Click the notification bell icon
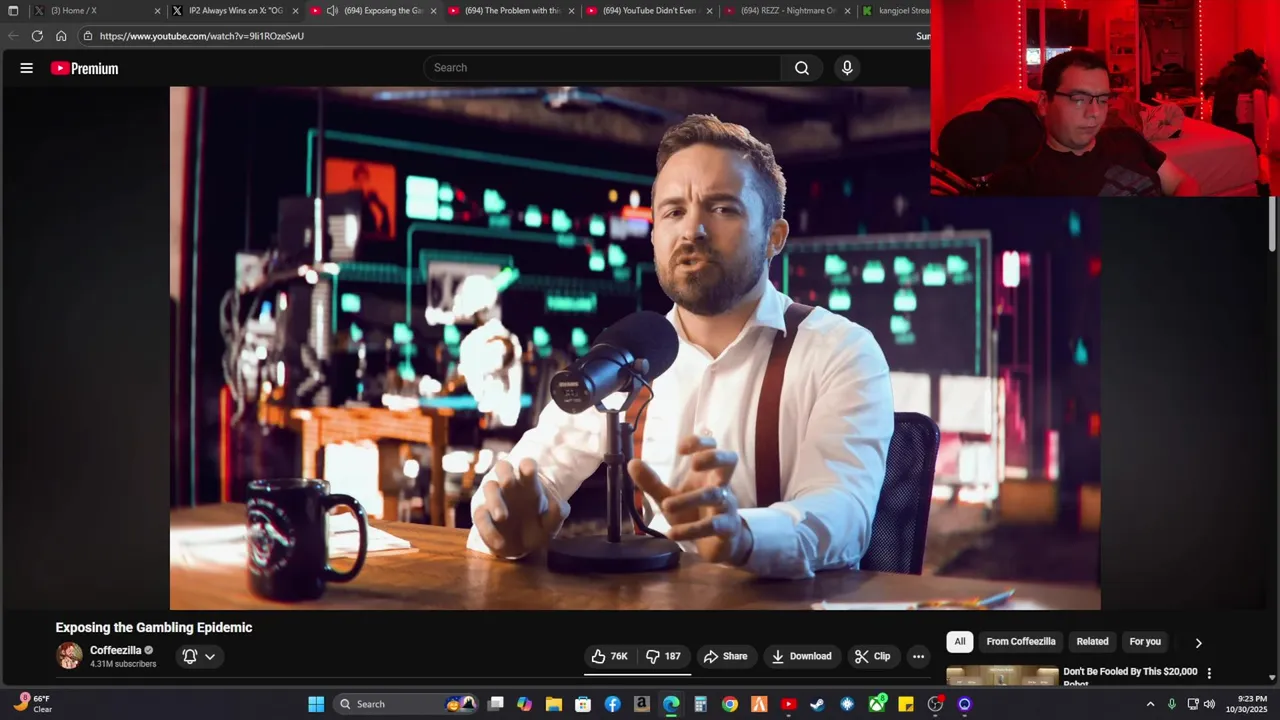Image resolution: width=1280 pixels, height=720 pixels. coord(190,656)
